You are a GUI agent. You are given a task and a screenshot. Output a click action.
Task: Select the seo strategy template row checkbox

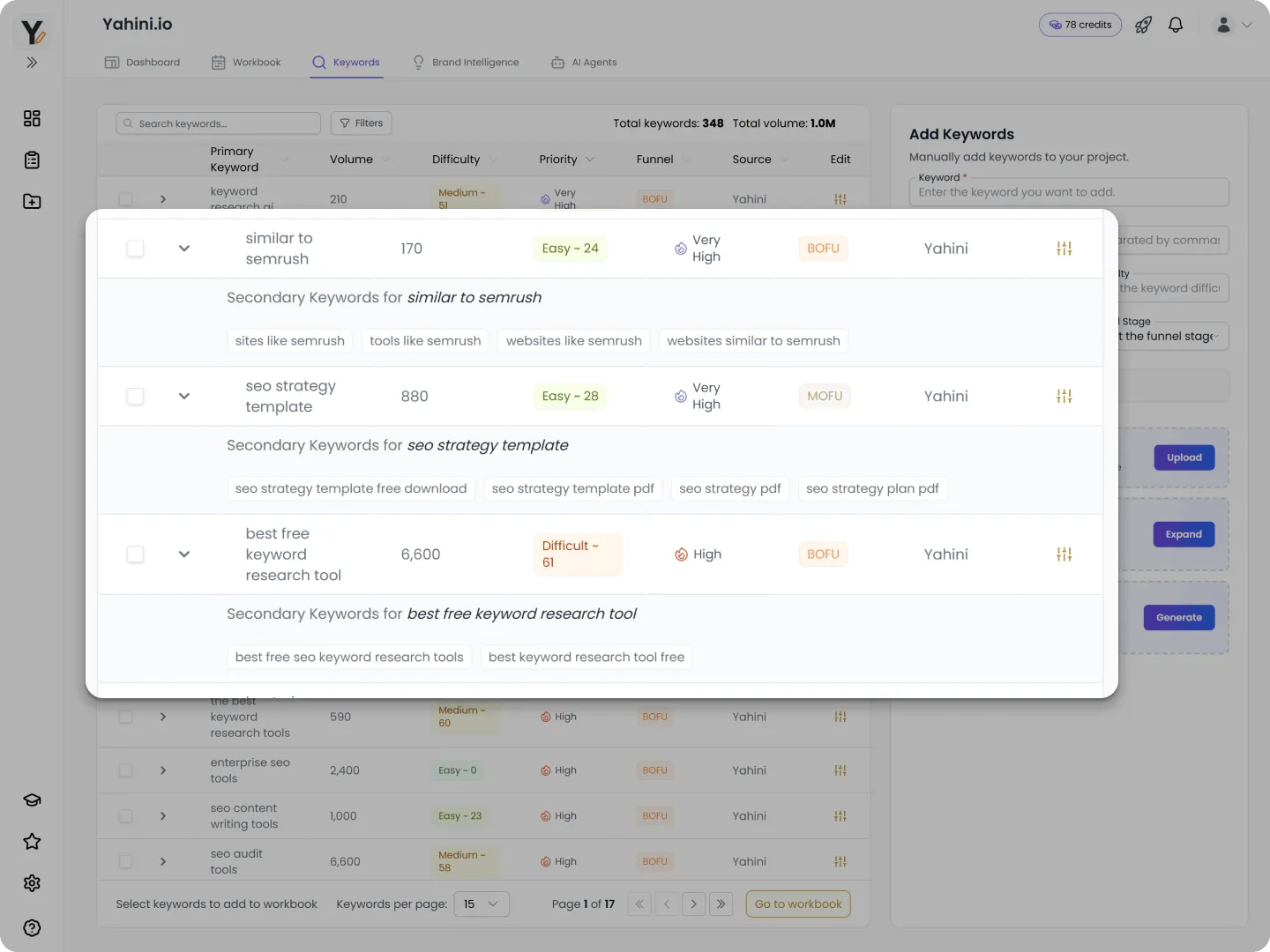135,396
